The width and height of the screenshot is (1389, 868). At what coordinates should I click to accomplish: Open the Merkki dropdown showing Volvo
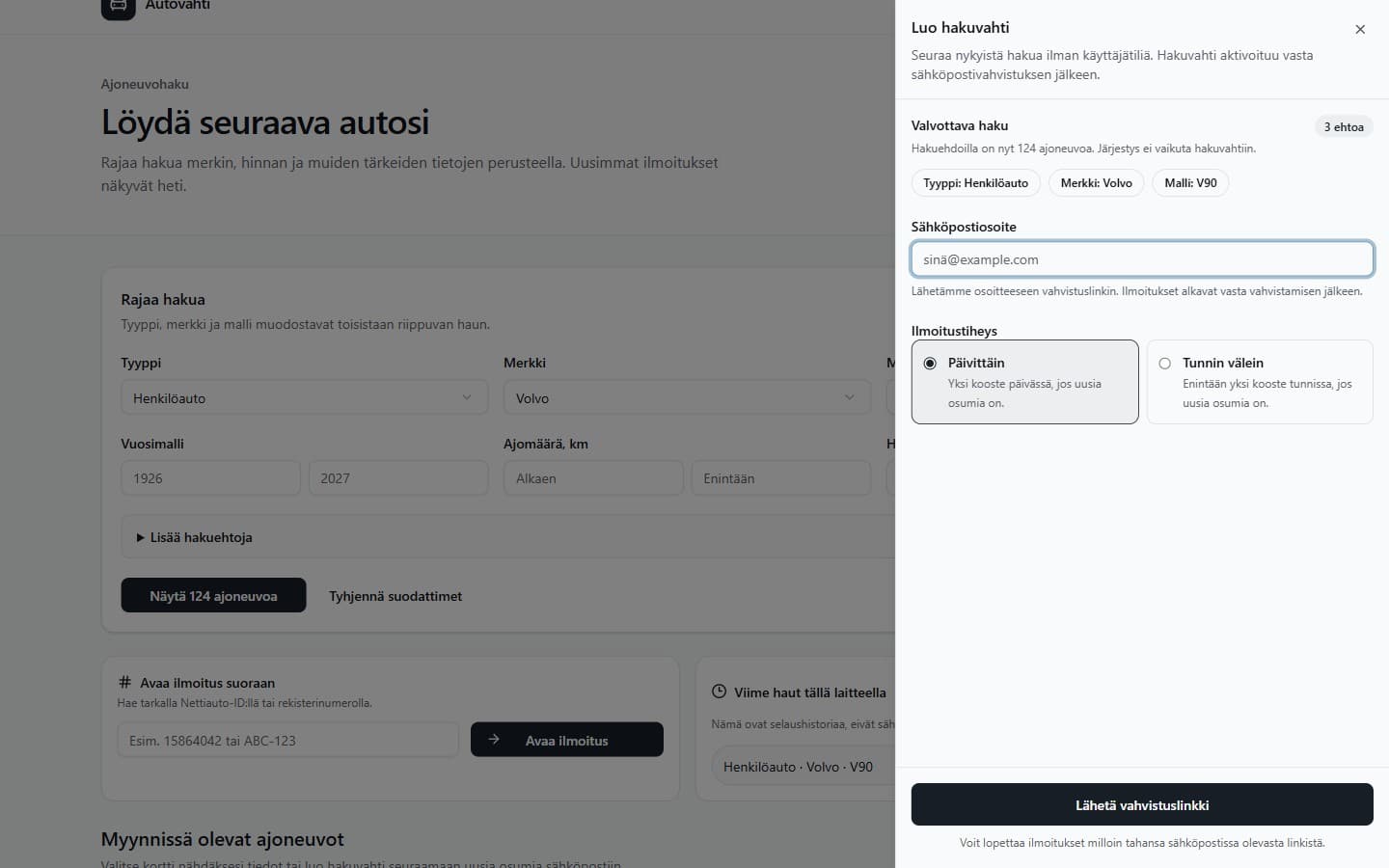point(687,397)
